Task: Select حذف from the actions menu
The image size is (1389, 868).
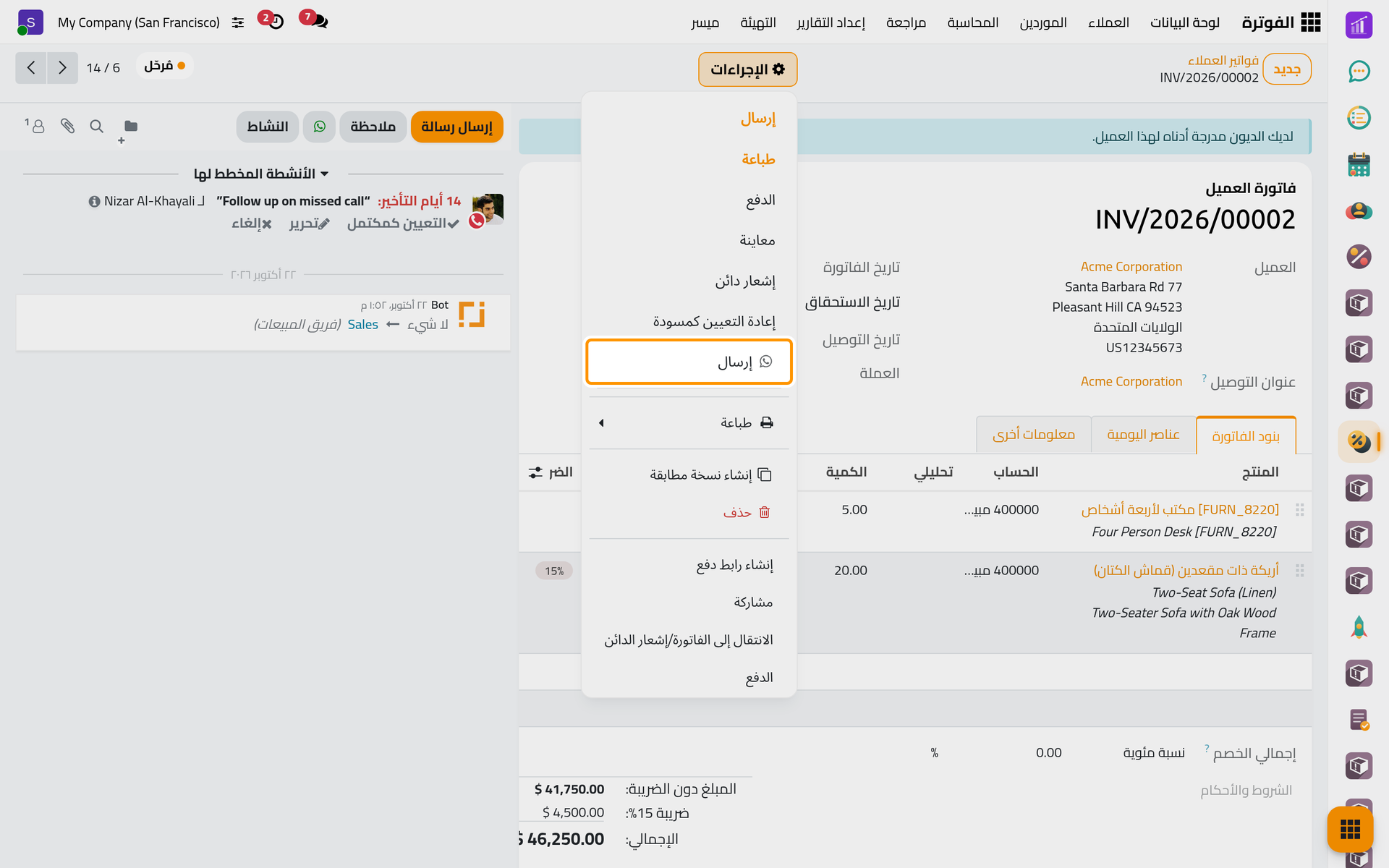Action: click(x=689, y=512)
